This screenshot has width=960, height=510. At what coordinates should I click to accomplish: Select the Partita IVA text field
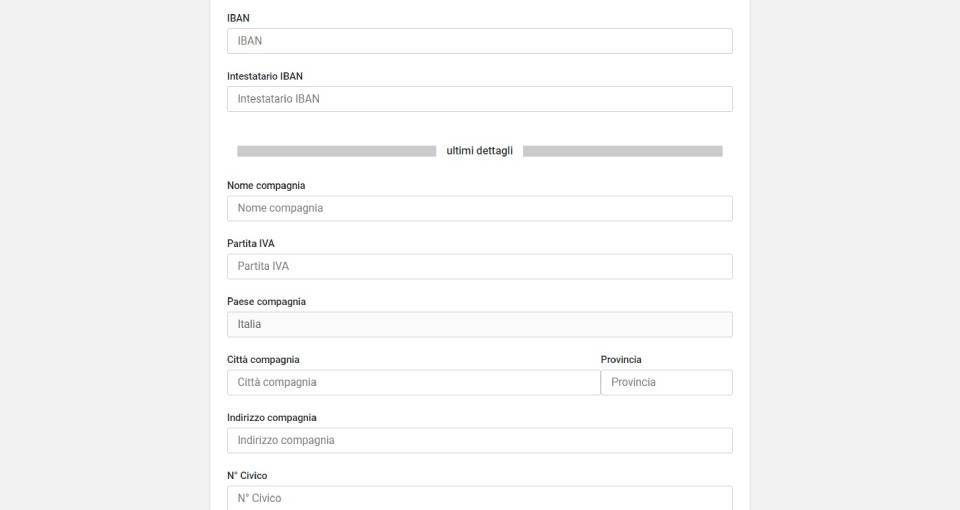[479, 266]
